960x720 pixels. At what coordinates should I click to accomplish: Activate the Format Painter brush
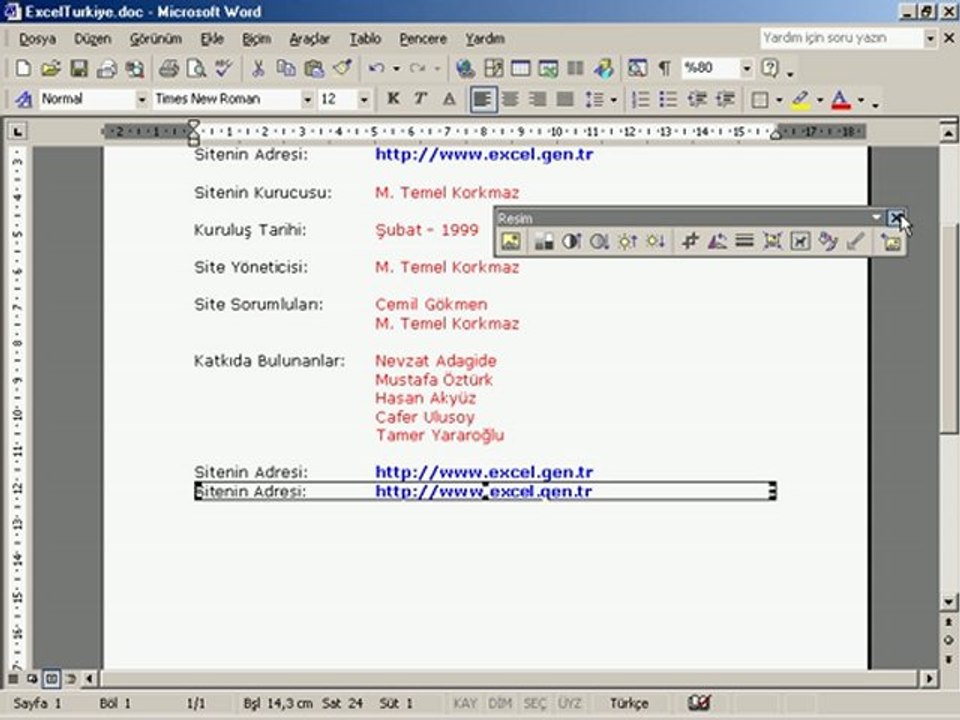[343, 68]
